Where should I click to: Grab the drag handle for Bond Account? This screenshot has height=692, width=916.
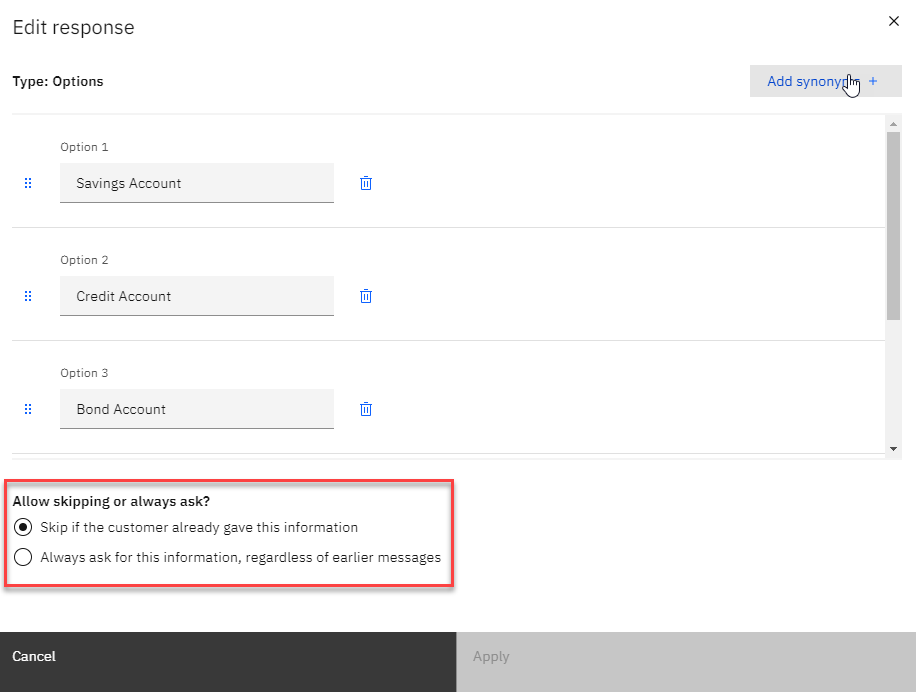click(x=28, y=409)
